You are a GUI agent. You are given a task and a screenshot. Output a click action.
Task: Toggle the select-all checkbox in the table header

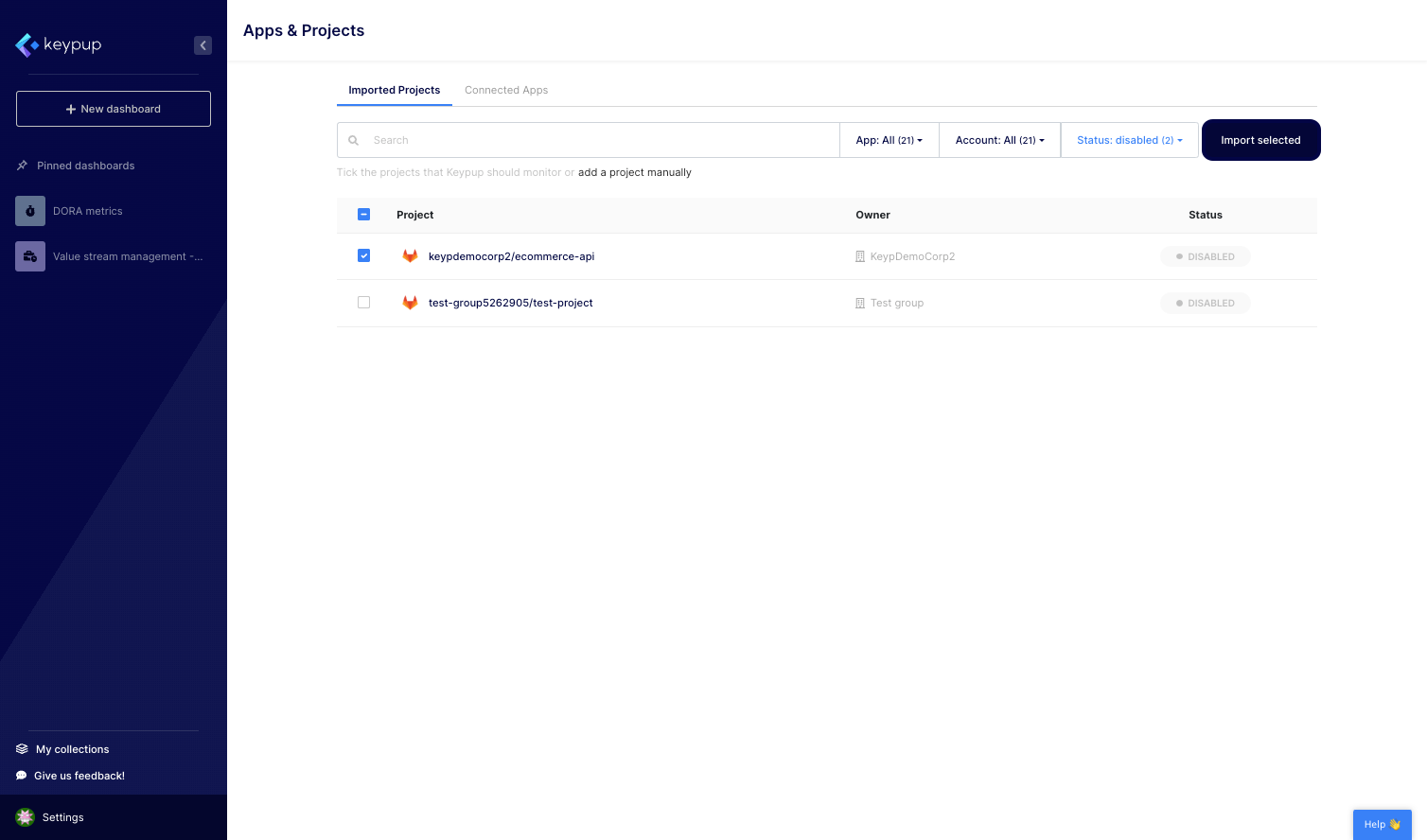coord(363,214)
